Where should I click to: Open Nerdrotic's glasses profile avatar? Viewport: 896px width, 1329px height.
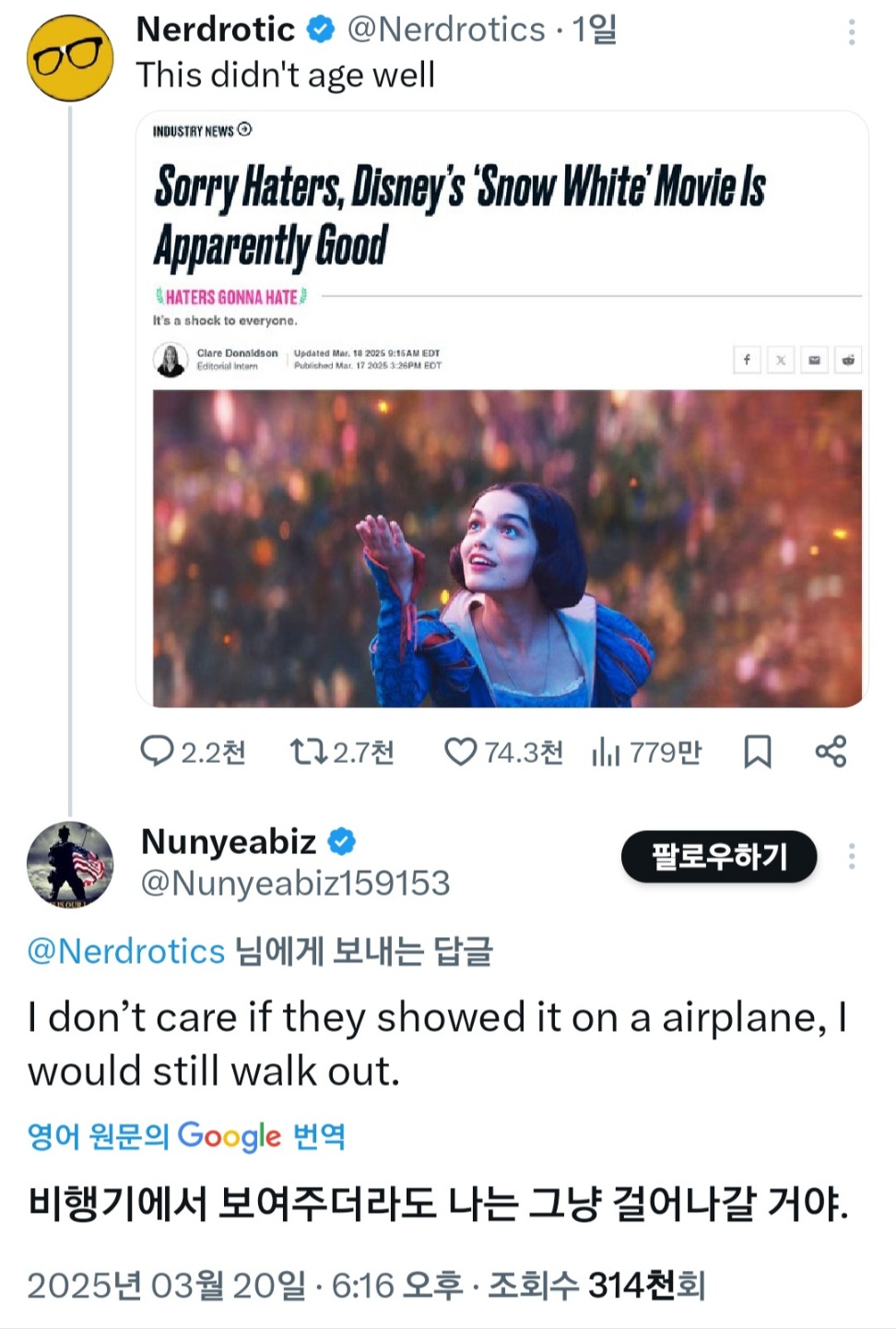pos(70,57)
